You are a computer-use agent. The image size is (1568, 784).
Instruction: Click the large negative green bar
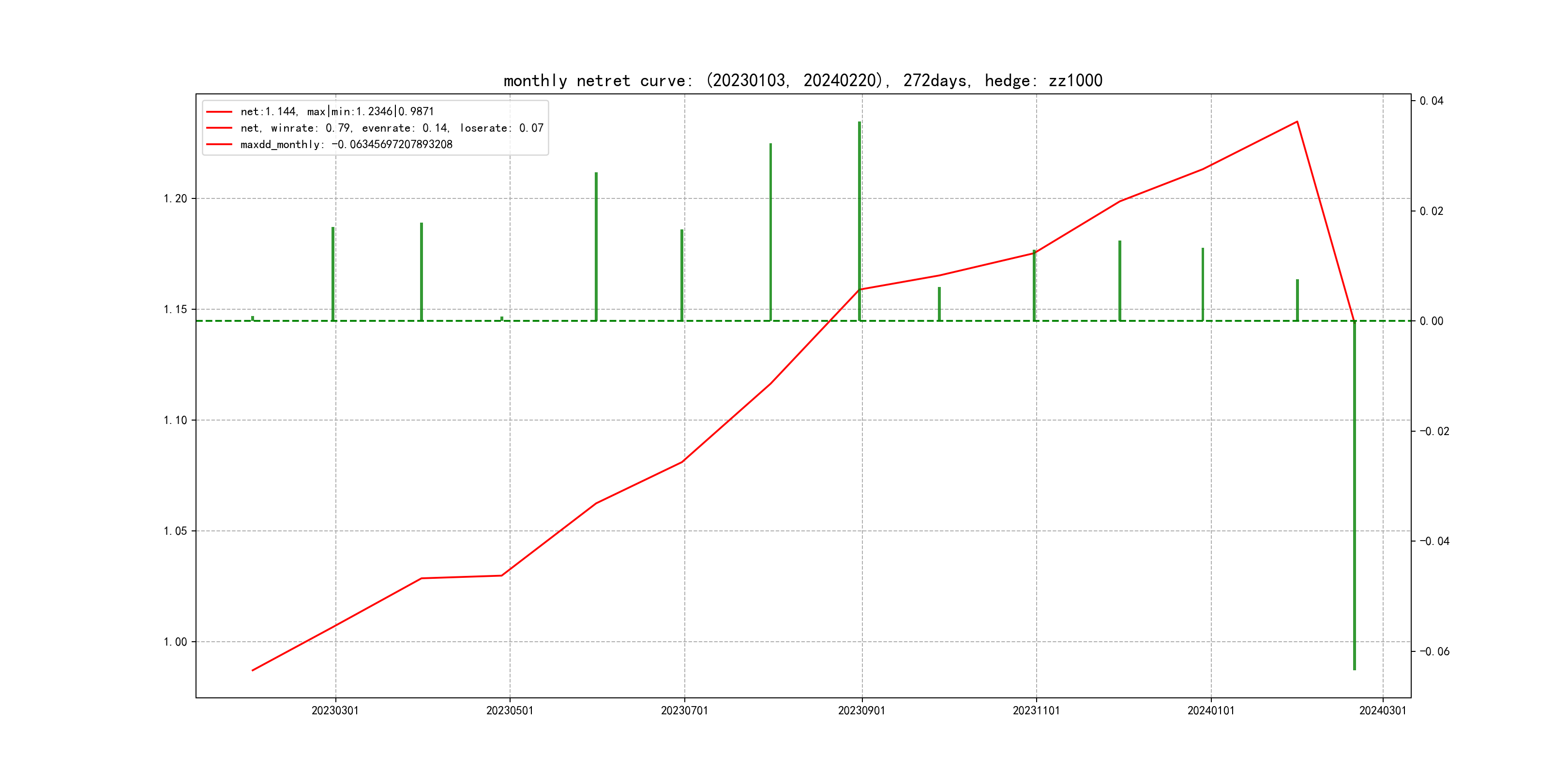pos(1355,496)
